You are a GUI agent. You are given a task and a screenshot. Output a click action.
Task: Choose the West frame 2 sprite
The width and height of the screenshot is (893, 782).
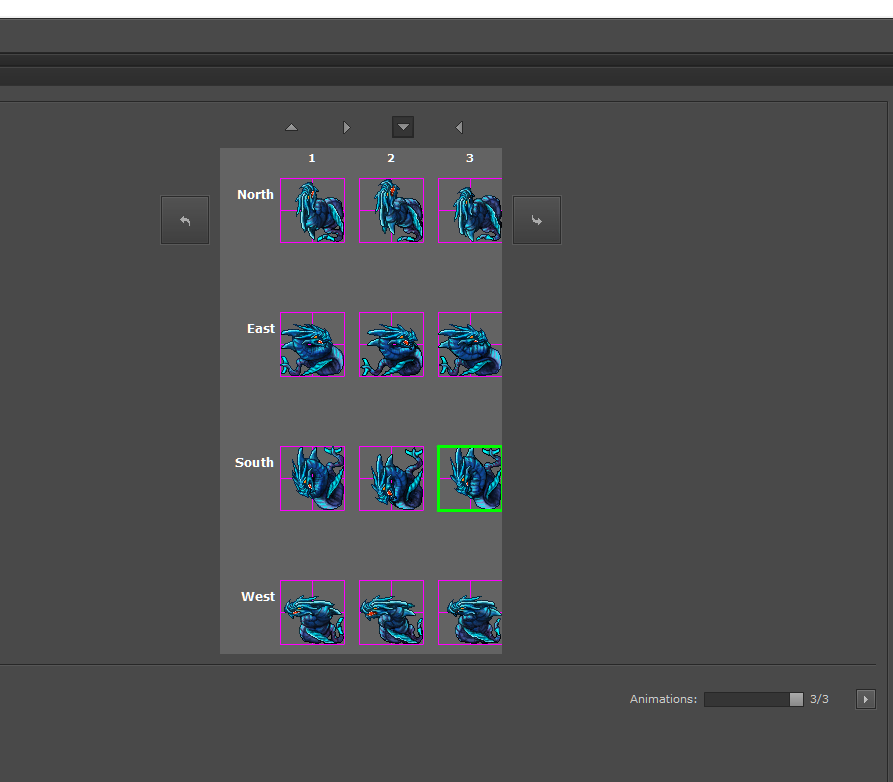click(391, 612)
